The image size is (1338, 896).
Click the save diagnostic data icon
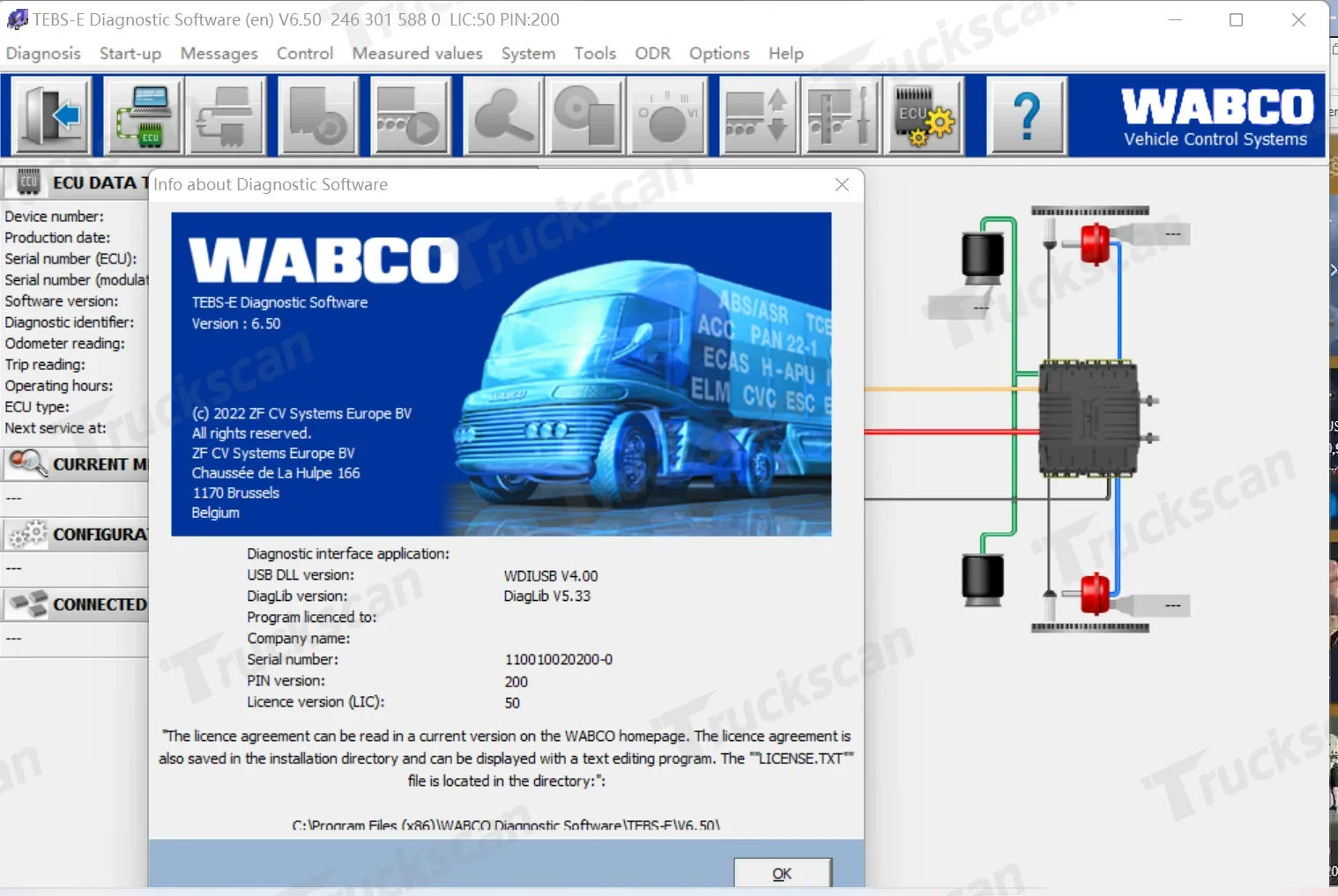point(585,115)
